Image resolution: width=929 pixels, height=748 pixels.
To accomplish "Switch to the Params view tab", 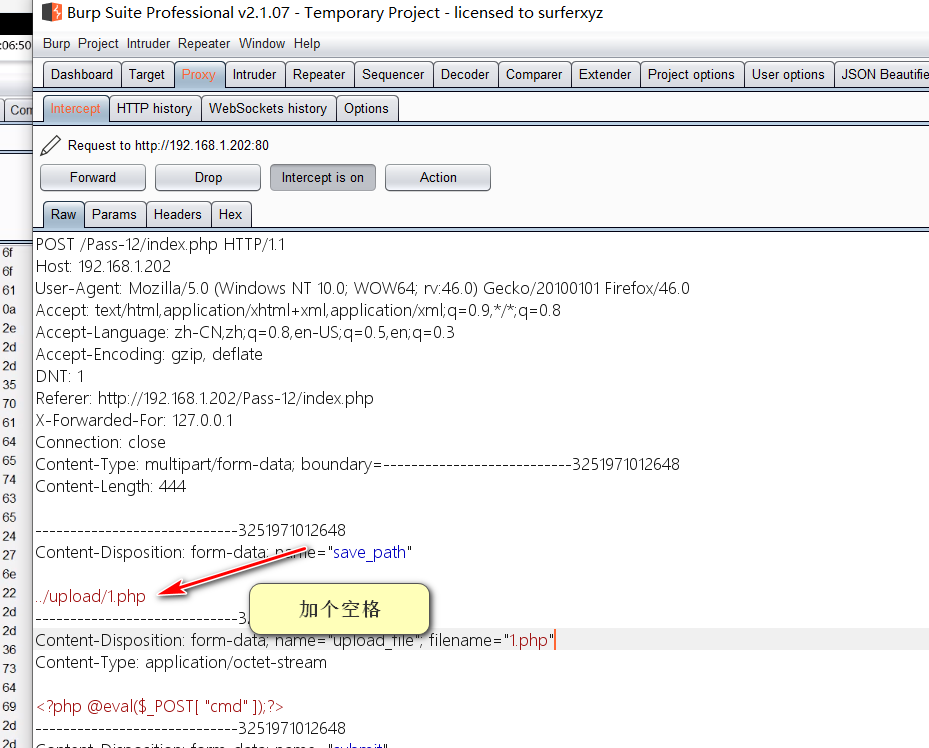I will 114,214.
